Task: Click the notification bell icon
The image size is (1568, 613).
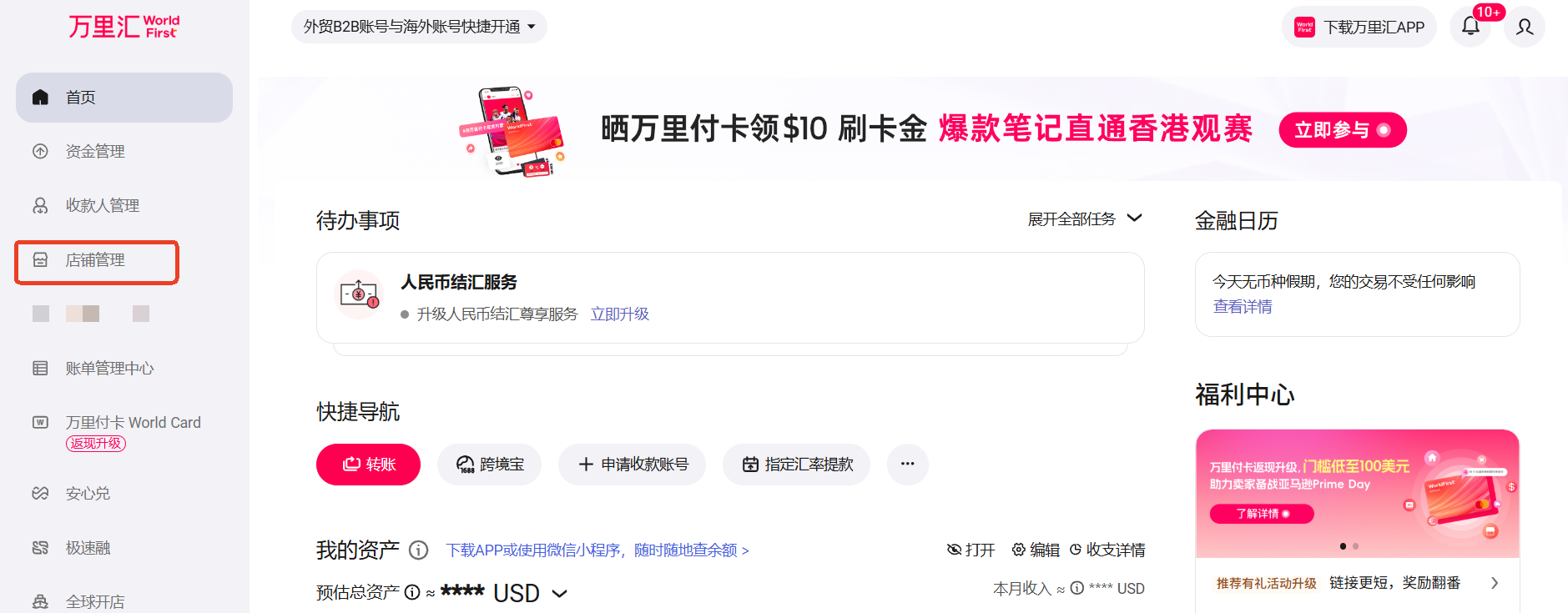Action: point(1470,27)
